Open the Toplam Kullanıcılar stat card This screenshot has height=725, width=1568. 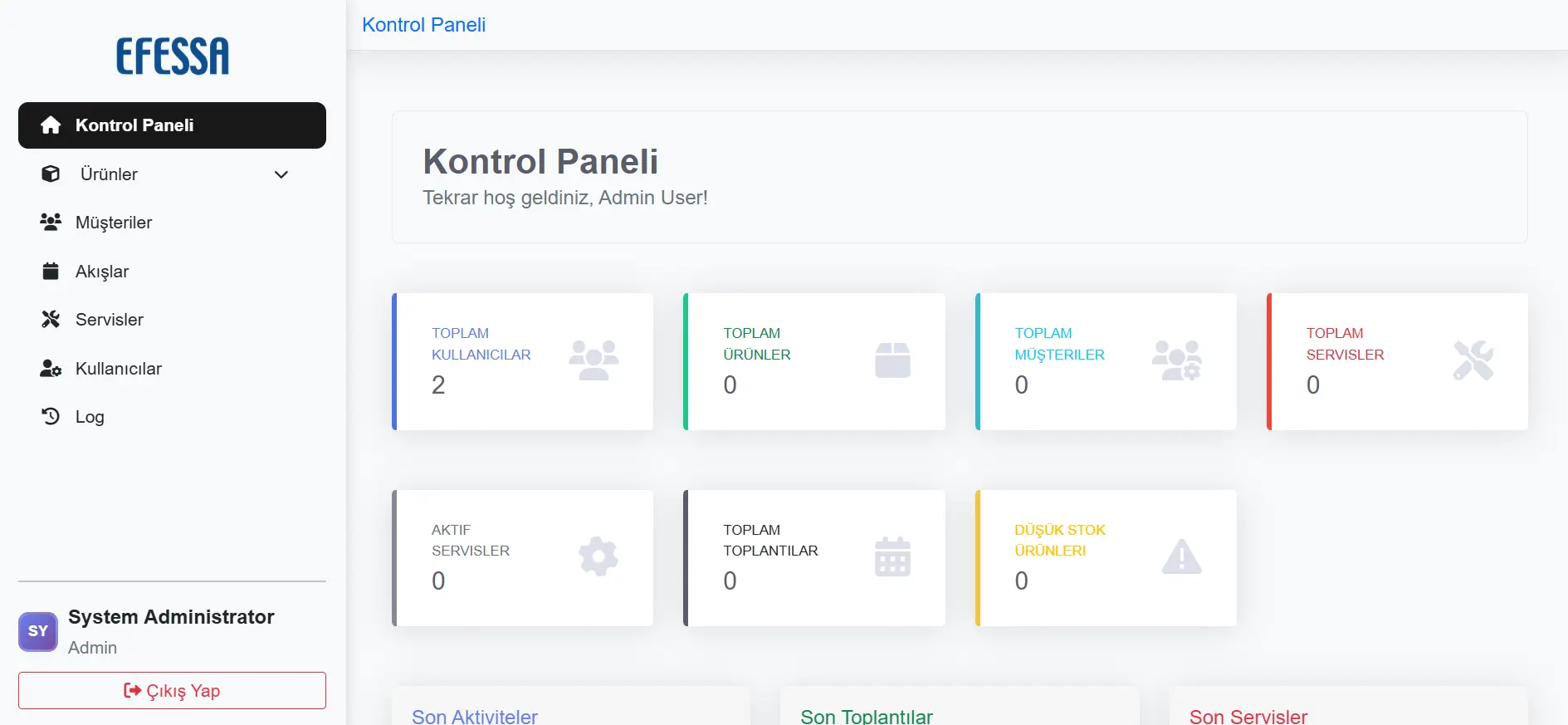(x=523, y=361)
